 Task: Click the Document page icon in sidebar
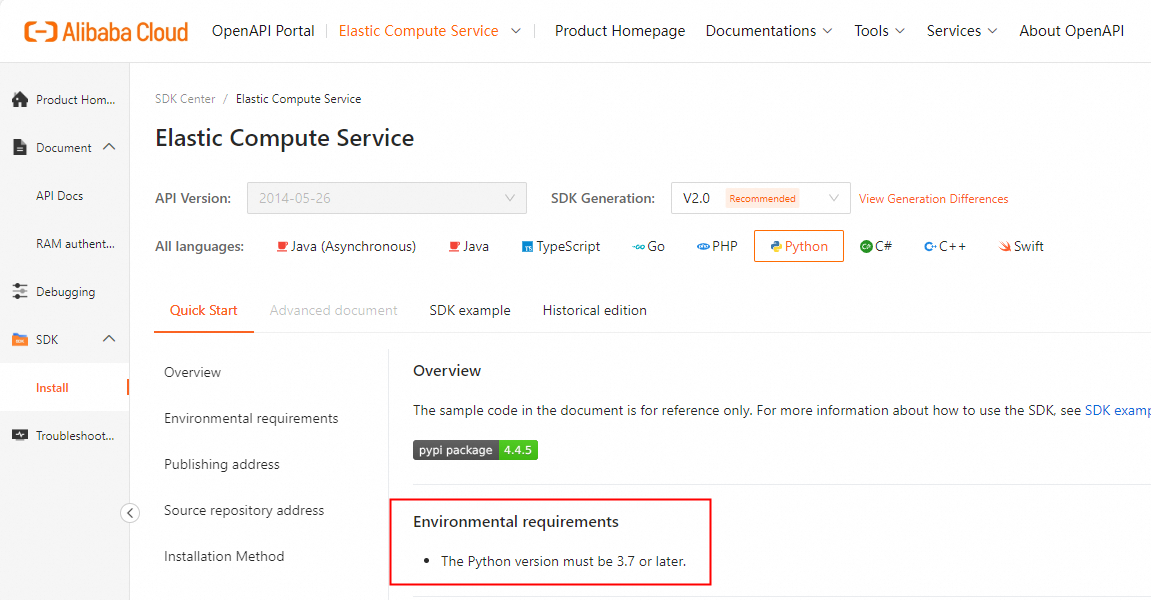(x=19, y=148)
